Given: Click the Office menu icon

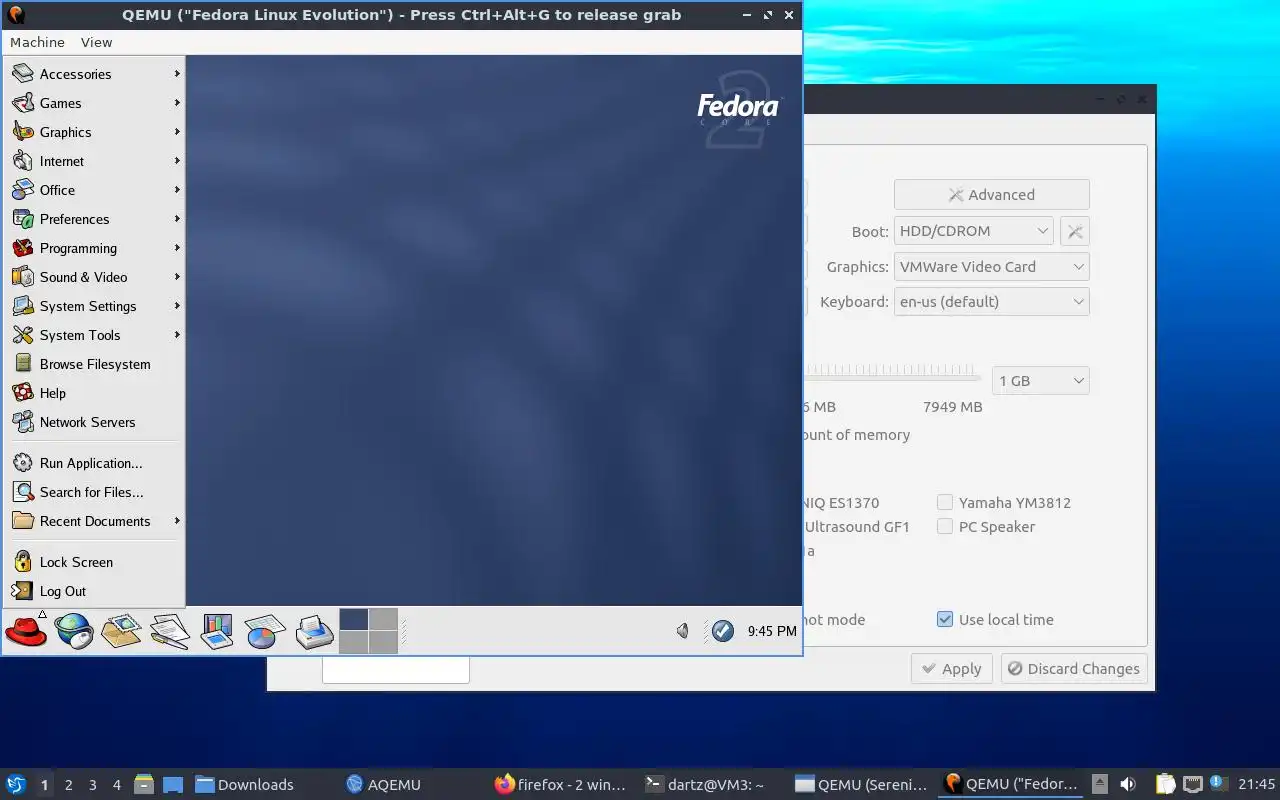Looking at the screenshot, I should coord(23,190).
